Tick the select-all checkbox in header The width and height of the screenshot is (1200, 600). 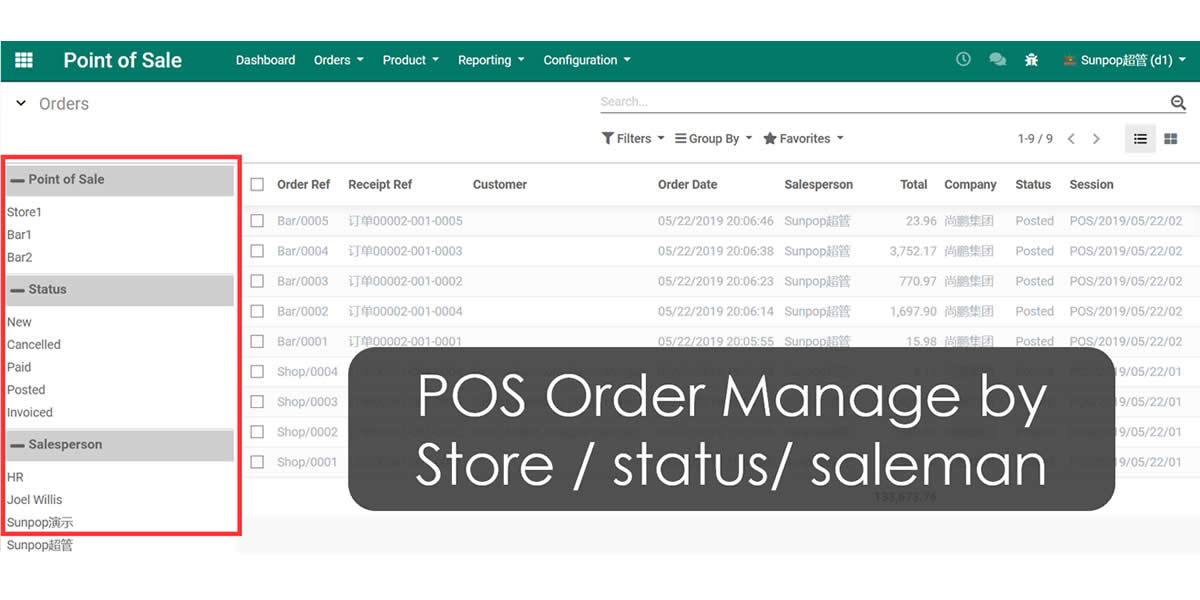tap(257, 185)
